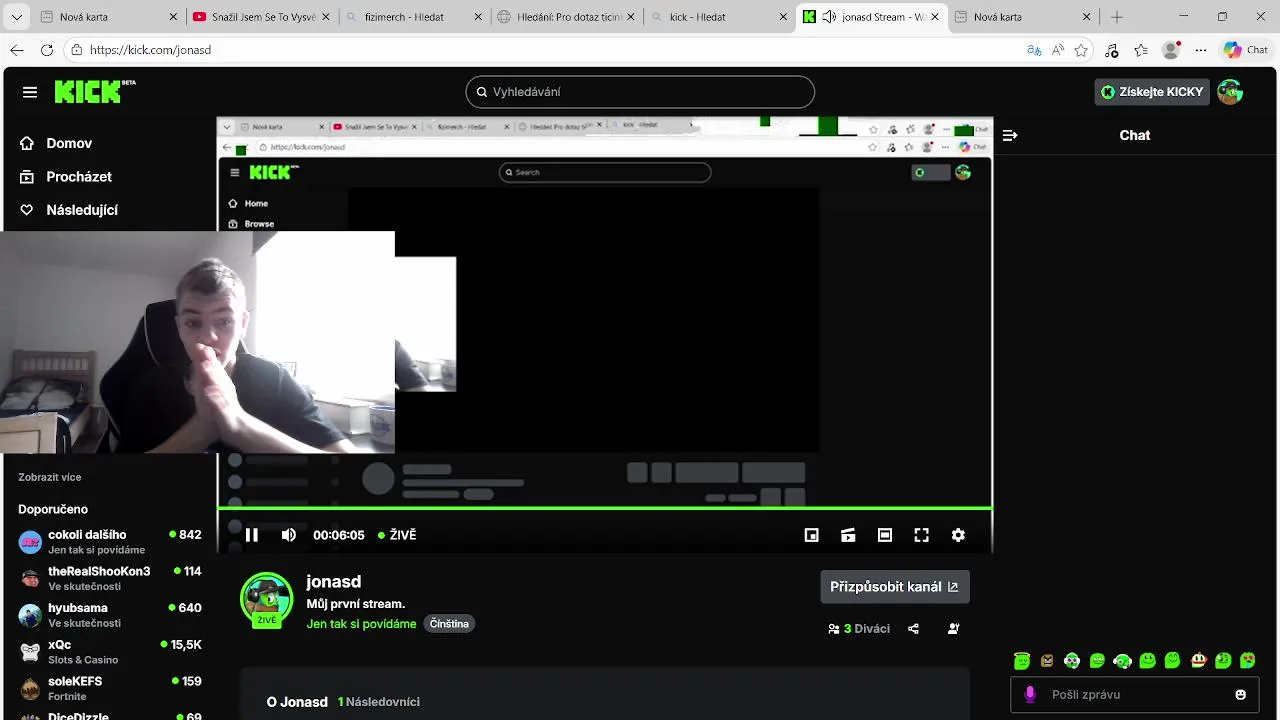The image size is (1280, 720).
Task: Mute the stream volume
Action: (x=289, y=535)
